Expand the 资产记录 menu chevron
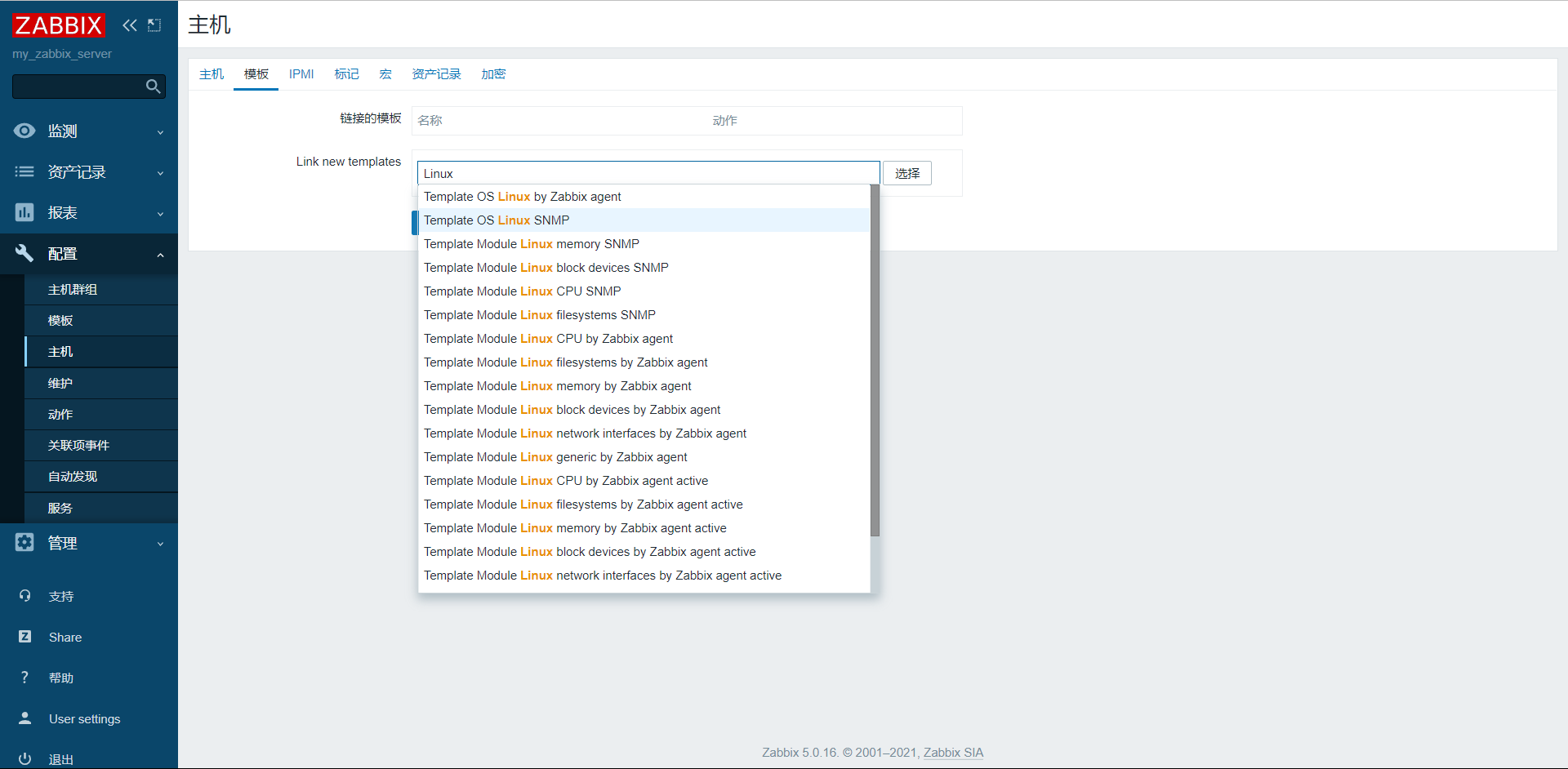Screen dimensions: 1568x769 coord(160,172)
